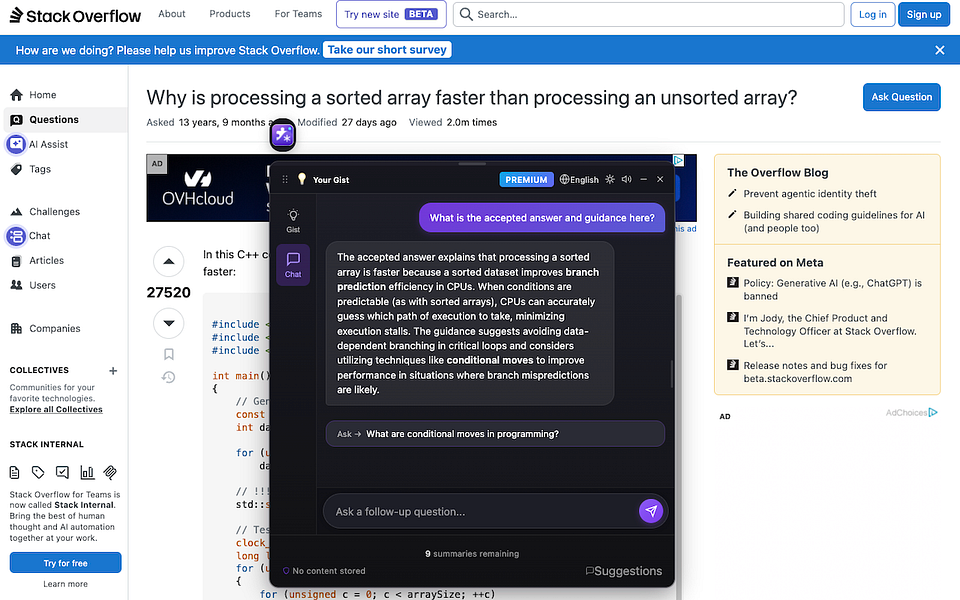The image size is (960, 600).
Task: Click the Stack Internal tag icon
Action: pos(39,472)
